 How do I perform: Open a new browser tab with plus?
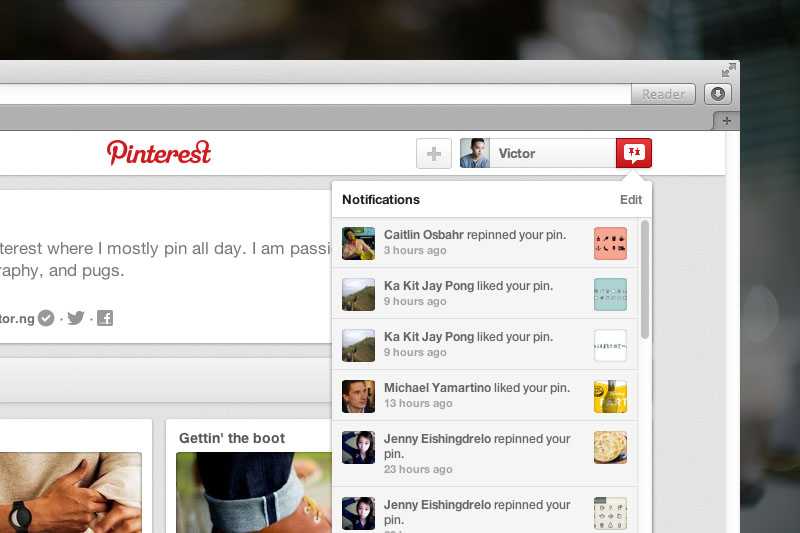pyautogui.click(x=727, y=121)
